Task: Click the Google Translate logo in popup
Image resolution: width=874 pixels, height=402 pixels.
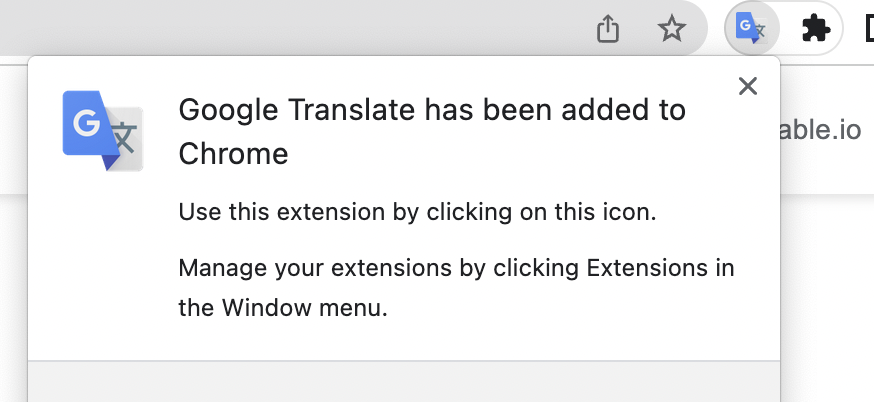Action: click(102, 130)
